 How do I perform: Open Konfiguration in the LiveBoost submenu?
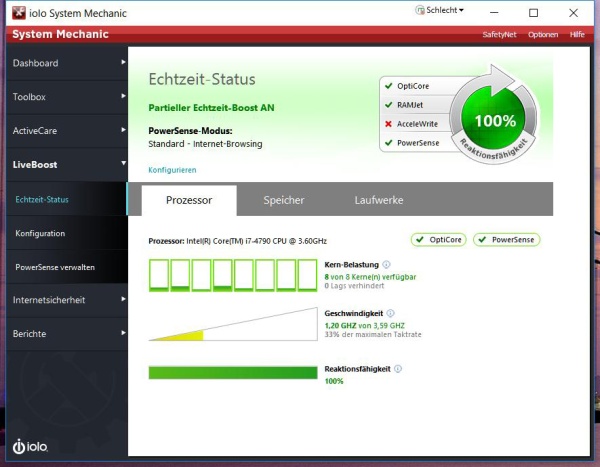tap(67, 233)
